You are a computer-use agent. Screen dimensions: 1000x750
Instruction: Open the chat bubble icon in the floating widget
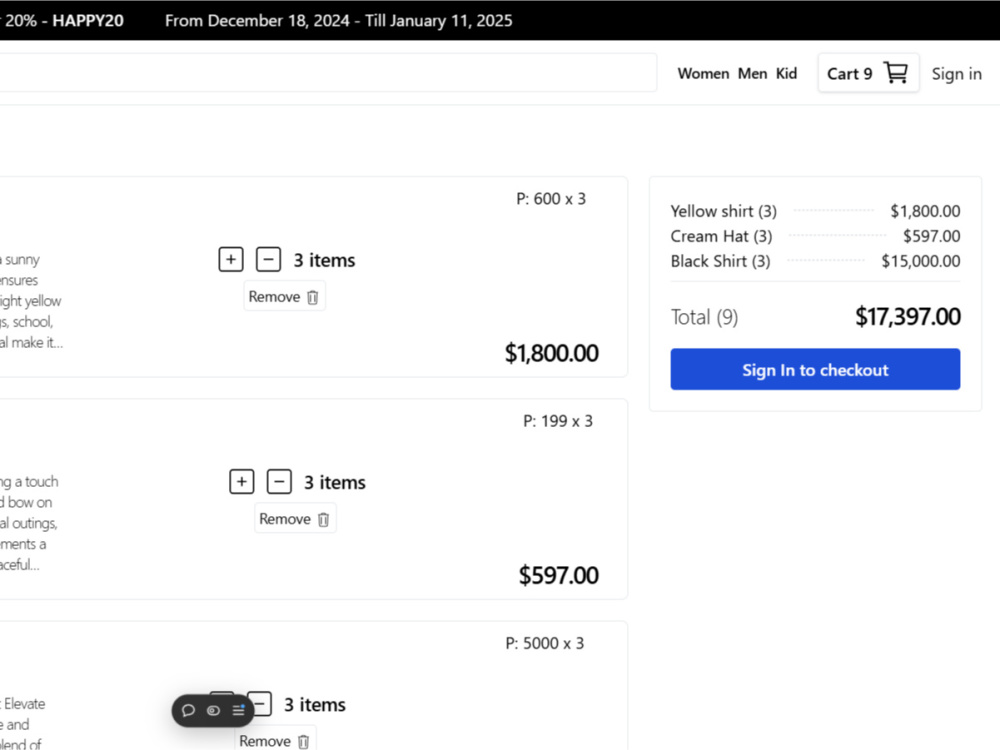[189, 711]
